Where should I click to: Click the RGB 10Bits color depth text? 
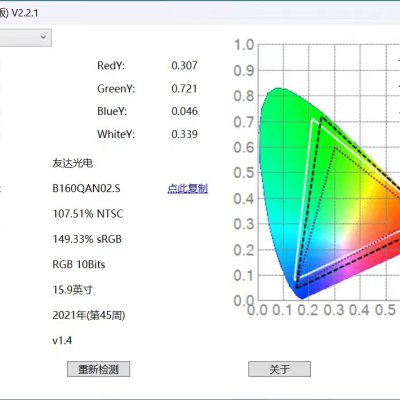[x=79, y=264]
